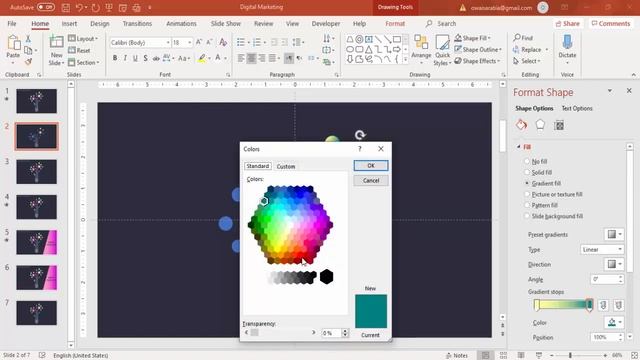Viewport: 640px width, 360px height.
Task: Toggle Bold formatting
Action: [115, 58]
